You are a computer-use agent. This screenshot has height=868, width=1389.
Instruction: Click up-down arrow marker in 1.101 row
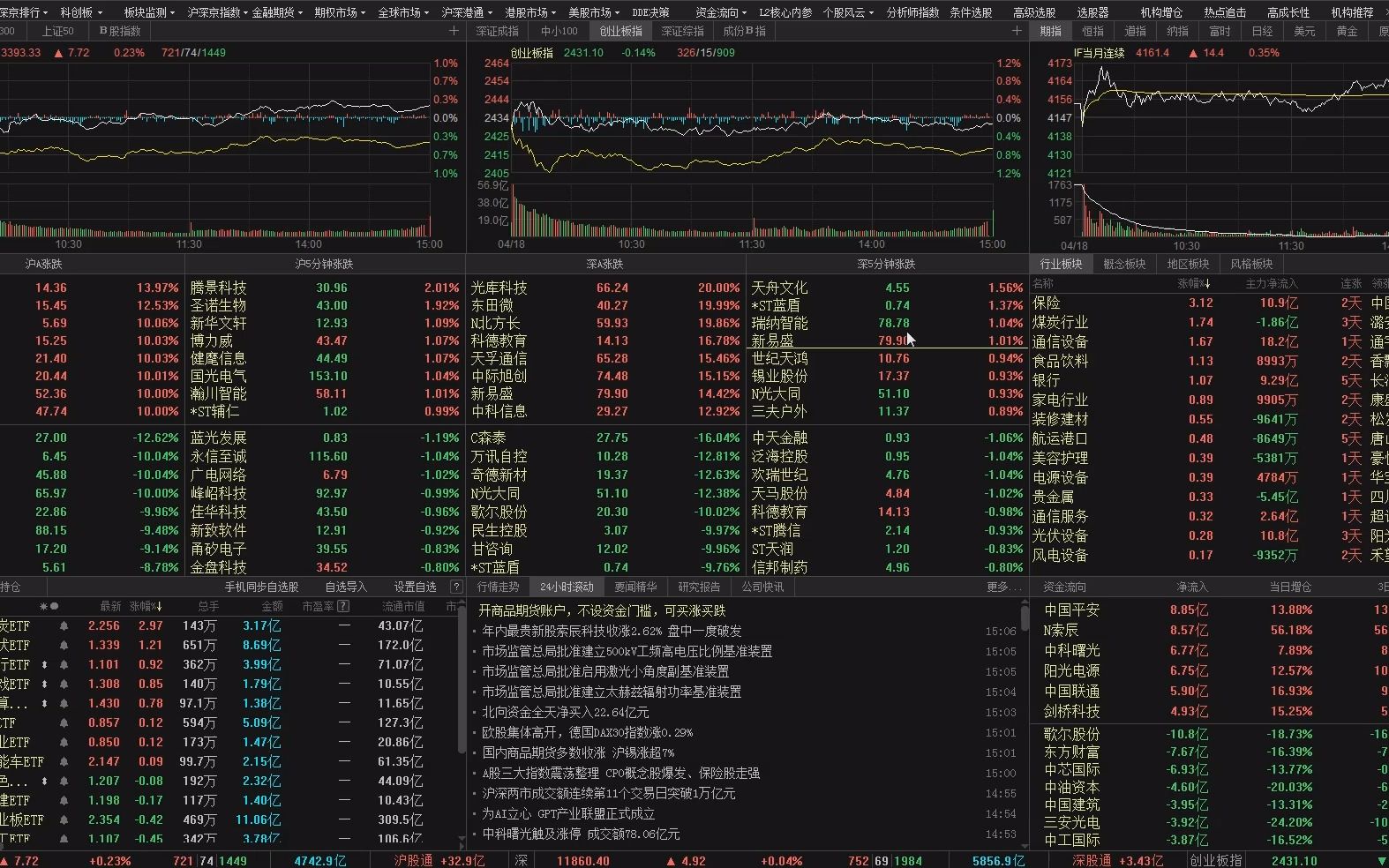coord(44,664)
